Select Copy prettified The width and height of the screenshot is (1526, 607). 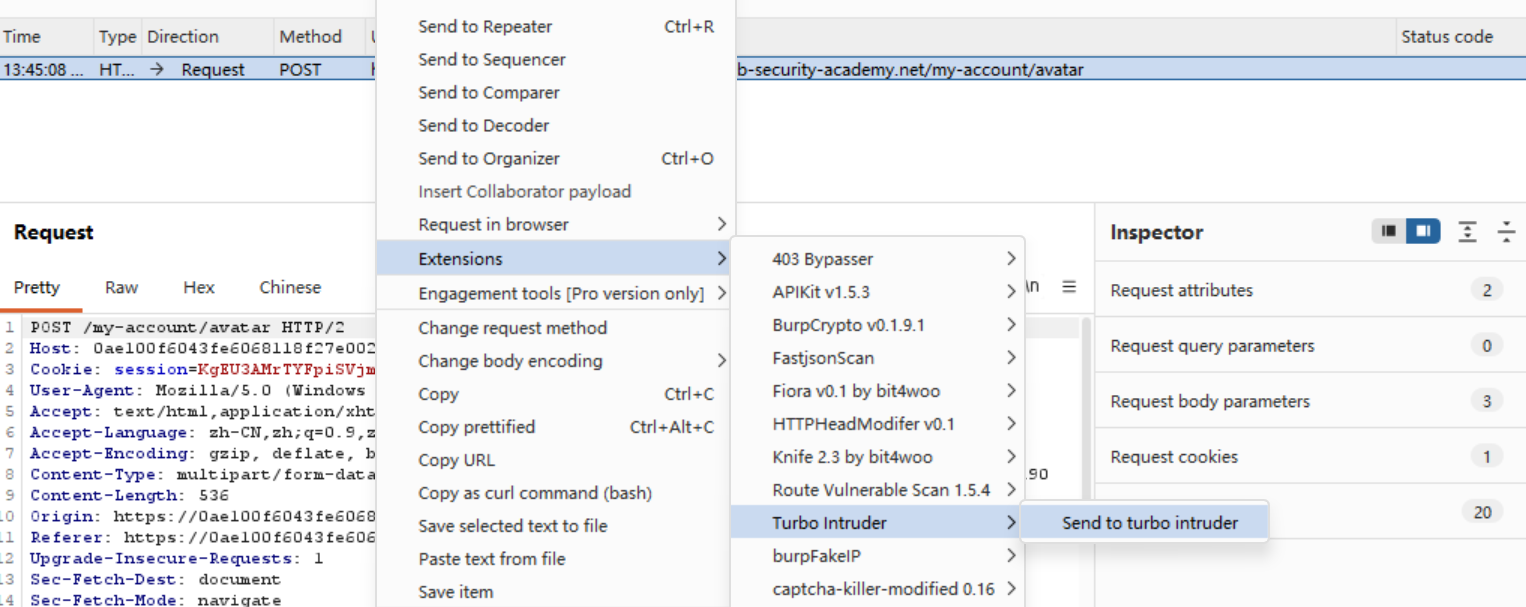tap(555, 427)
